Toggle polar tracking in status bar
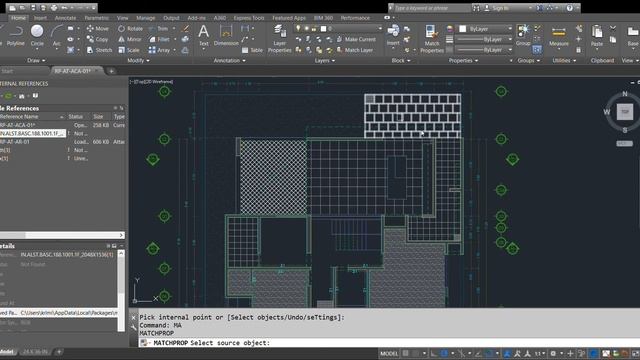 point(444,353)
